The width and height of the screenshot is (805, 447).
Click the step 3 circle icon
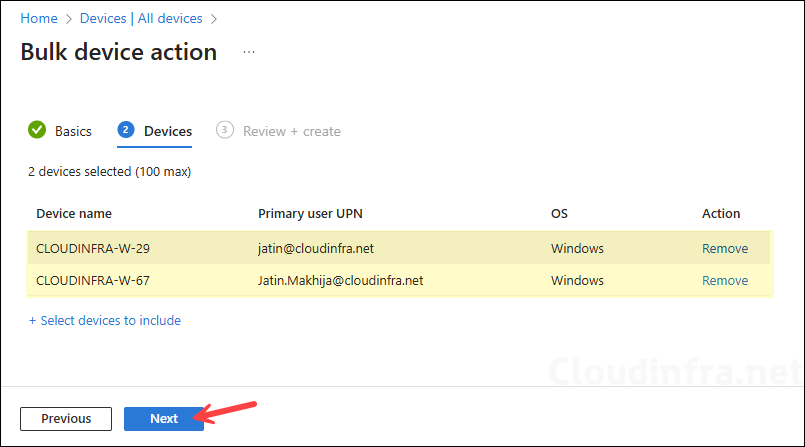(x=225, y=130)
